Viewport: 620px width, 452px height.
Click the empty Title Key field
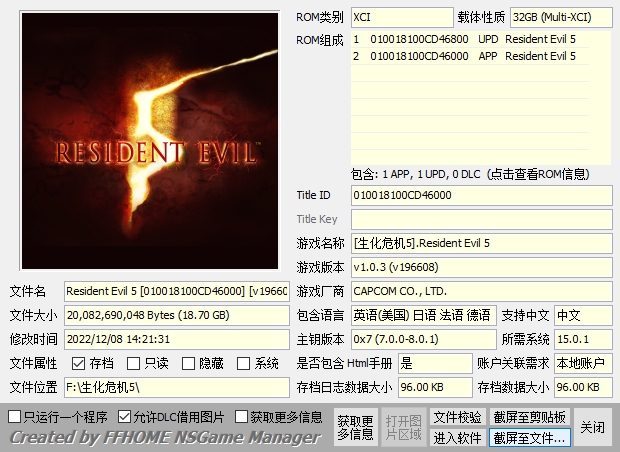pos(481,219)
